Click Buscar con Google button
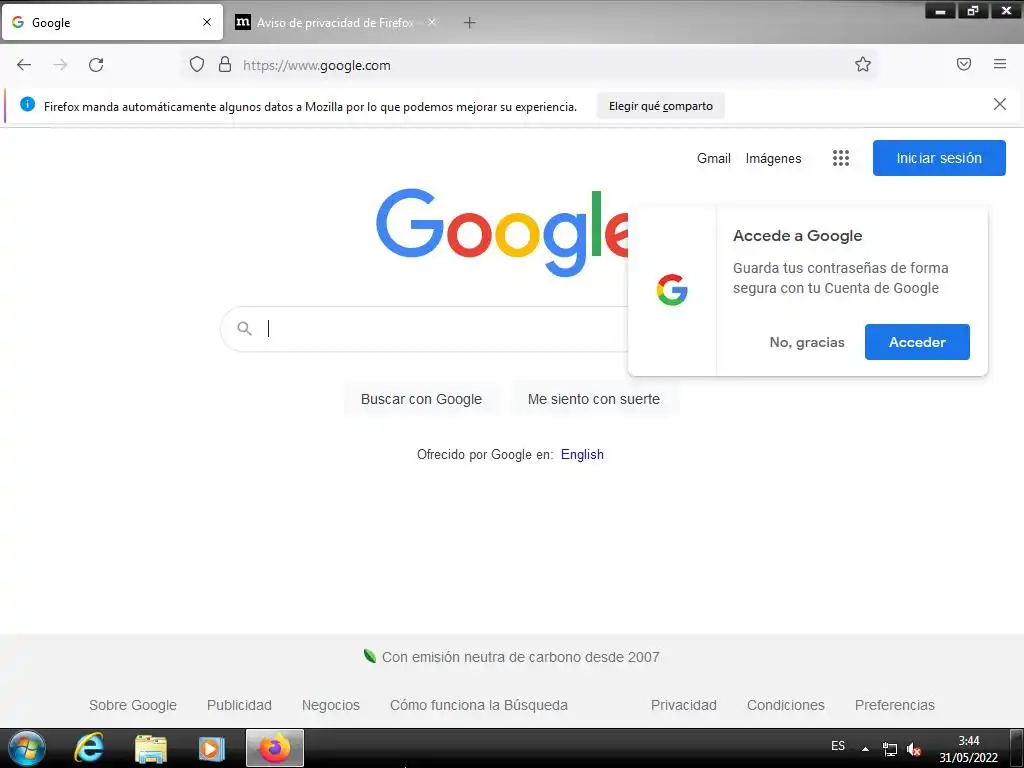 tap(421, 399)
